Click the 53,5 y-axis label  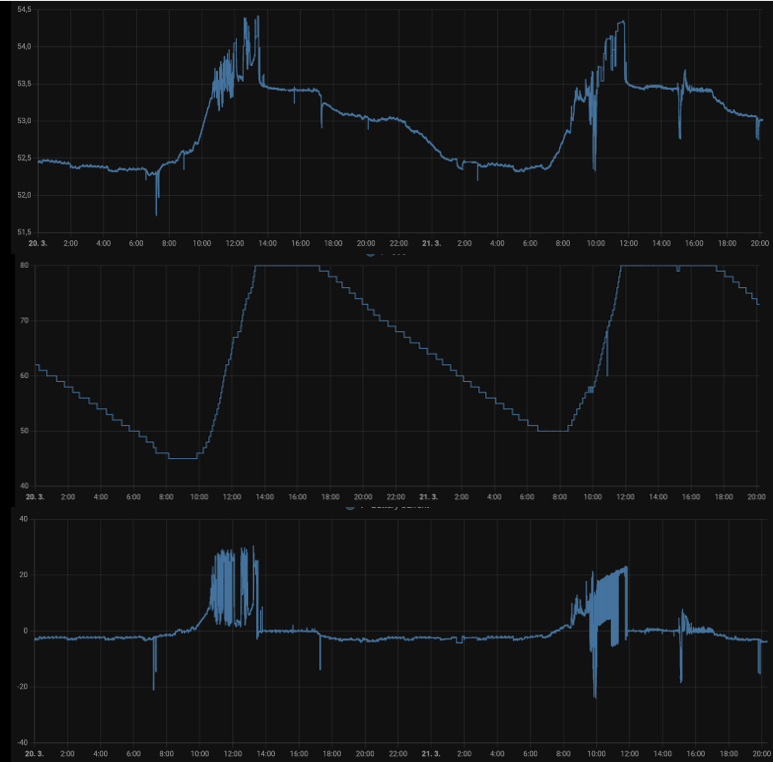[x=24, y=84]
